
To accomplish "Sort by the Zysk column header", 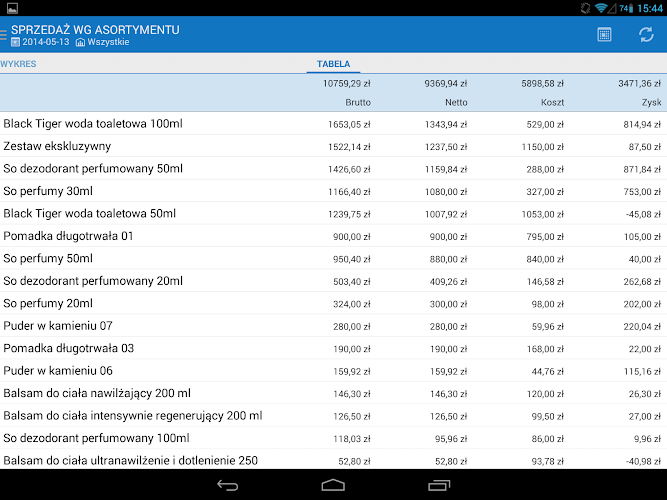I will [x=651, y=102].
